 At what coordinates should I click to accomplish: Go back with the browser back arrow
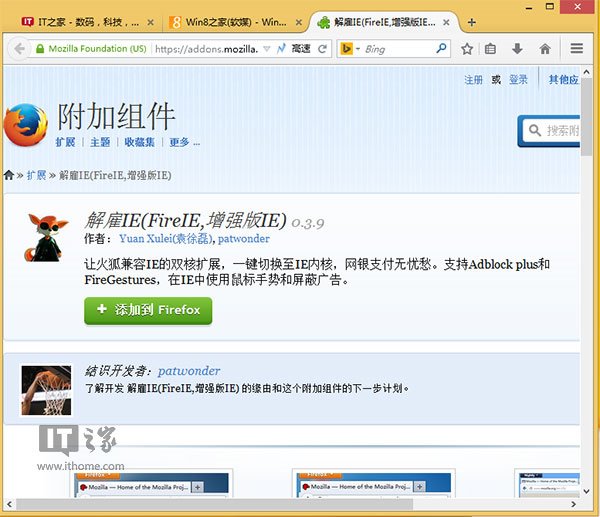19,49
